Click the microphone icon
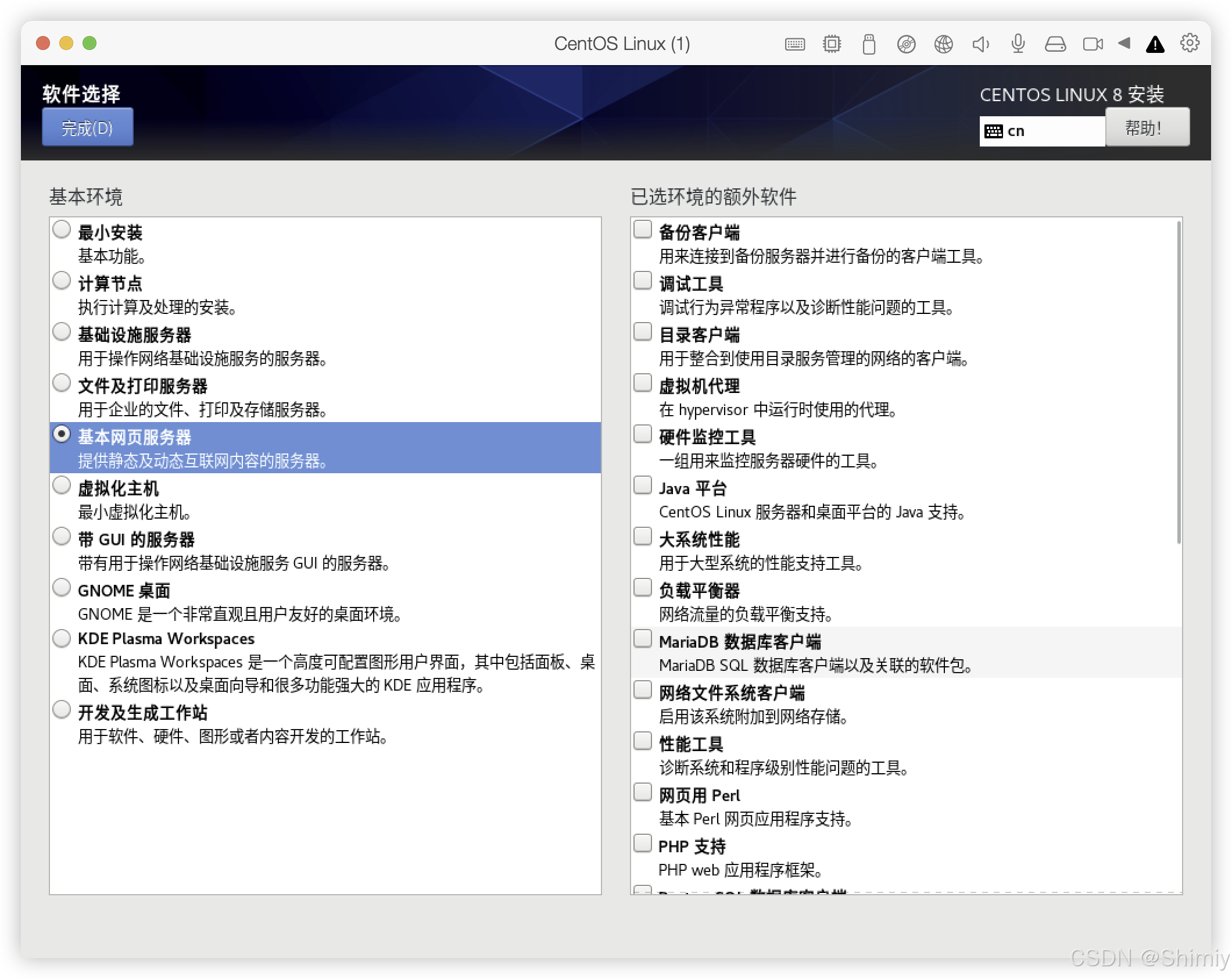The width and height of the screenshot is (1232, 979). tap(1018, 44)
